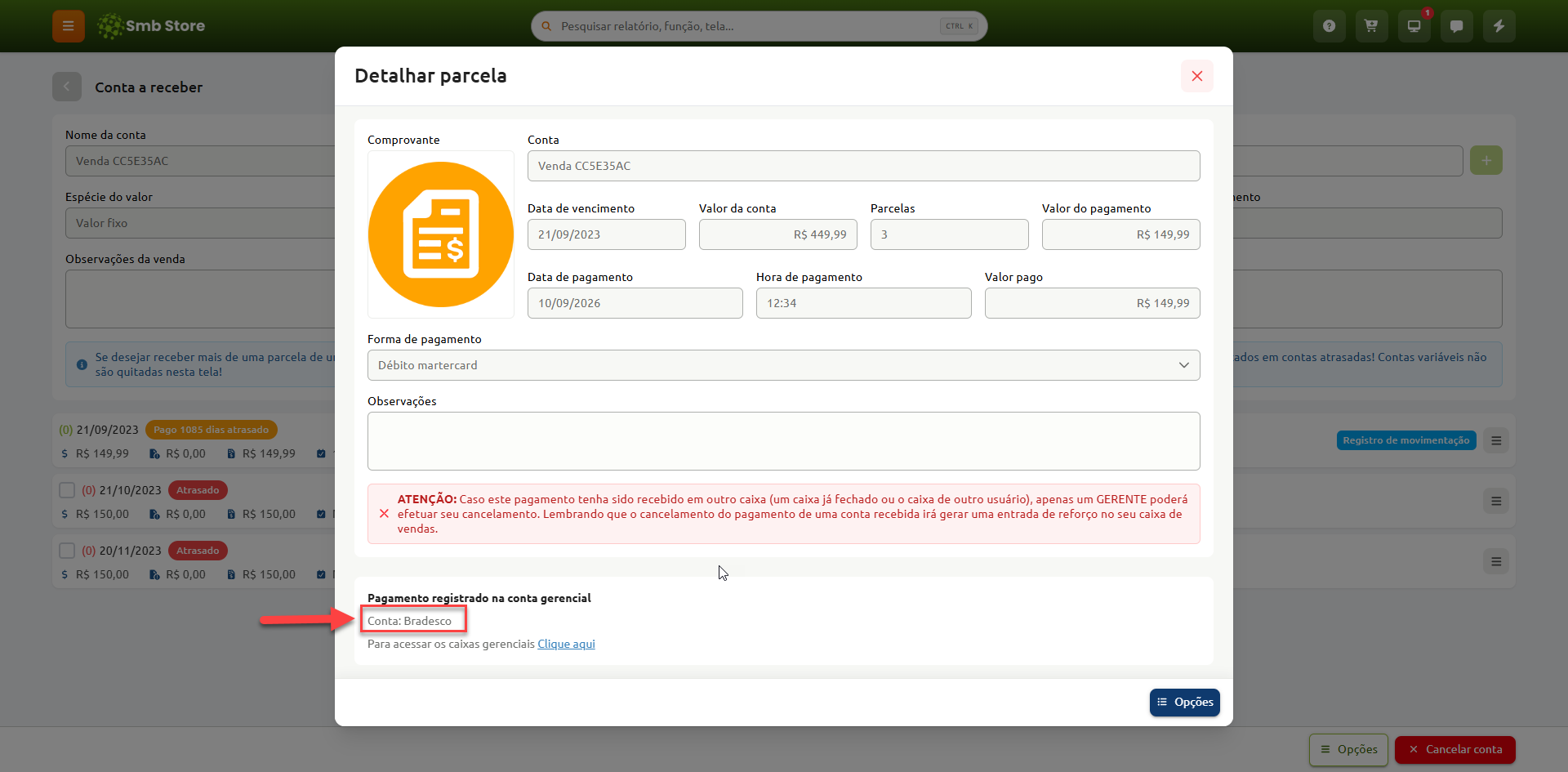Click the Conta: Bradesco text
This screenshot has height=772, width=1568.
tap(409, 621)
